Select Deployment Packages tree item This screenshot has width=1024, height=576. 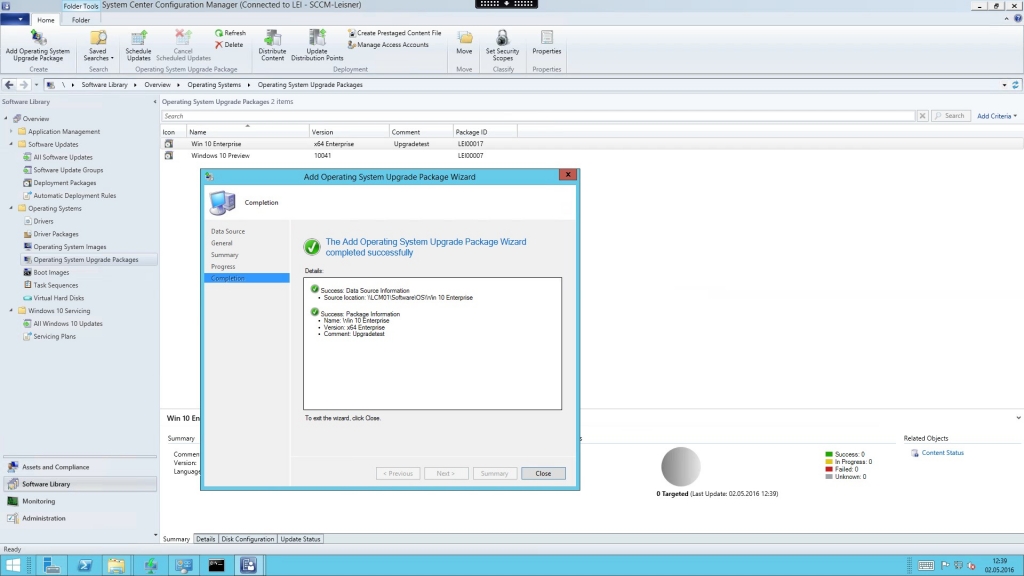point(65,183)
